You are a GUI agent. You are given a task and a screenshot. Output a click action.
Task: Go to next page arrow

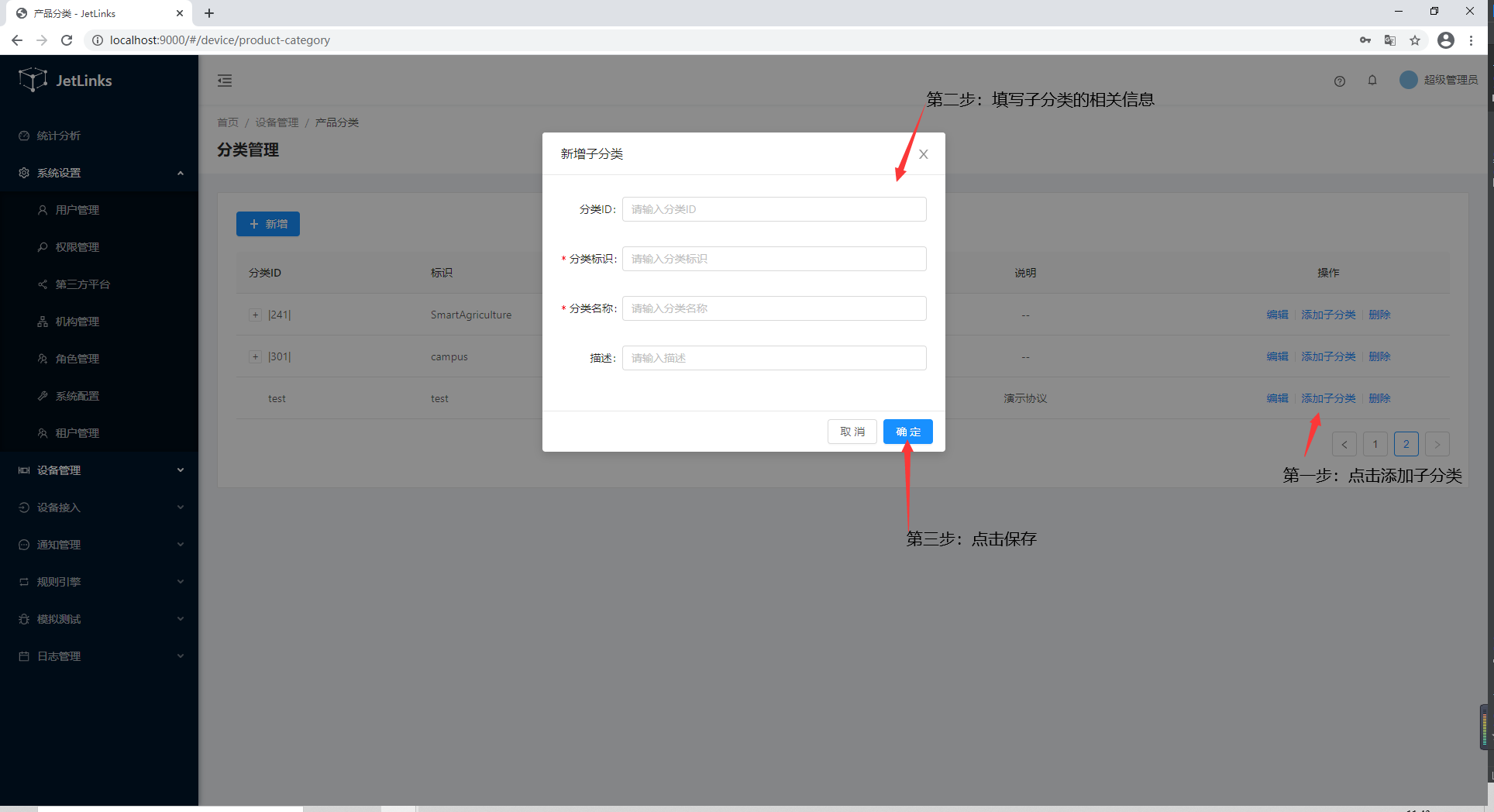(x=1437, y=444)
